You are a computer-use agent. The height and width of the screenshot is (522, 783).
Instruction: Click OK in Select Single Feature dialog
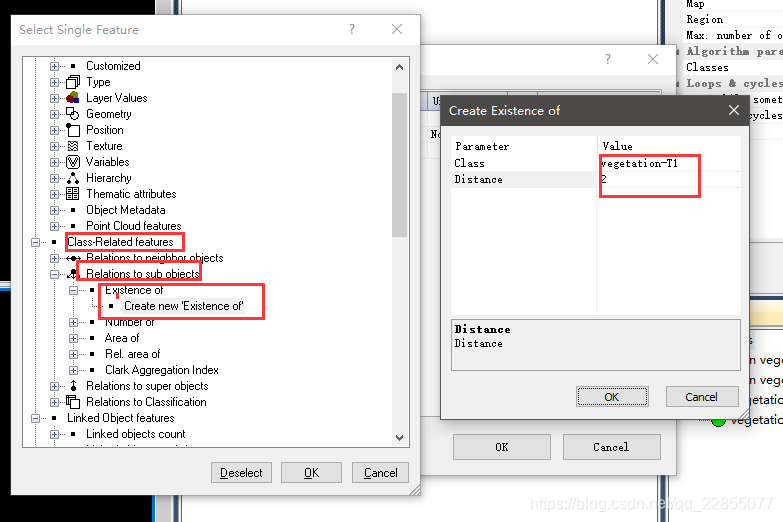[311, 473]
